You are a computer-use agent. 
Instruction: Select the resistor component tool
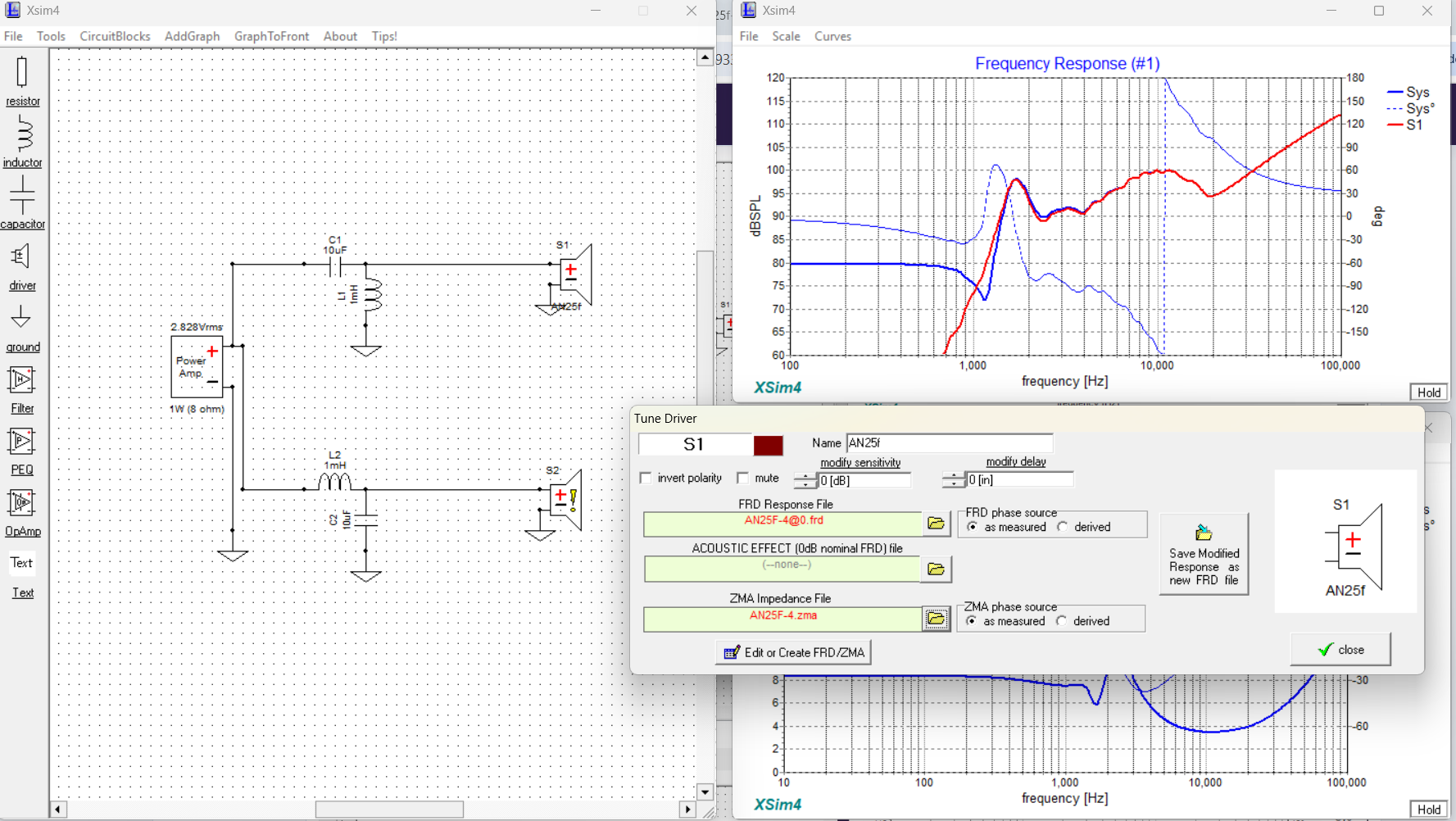(22, 82)
